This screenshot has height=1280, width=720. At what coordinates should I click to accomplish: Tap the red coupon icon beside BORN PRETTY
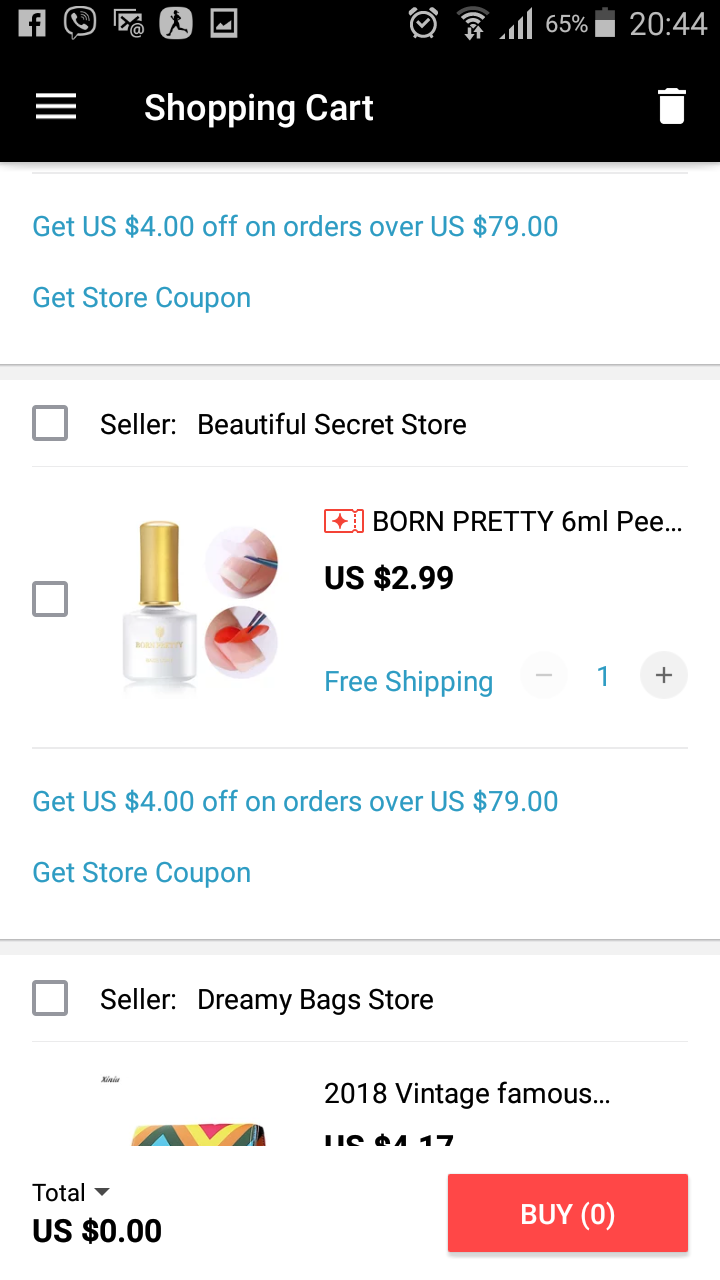click(x=343, y=521)
